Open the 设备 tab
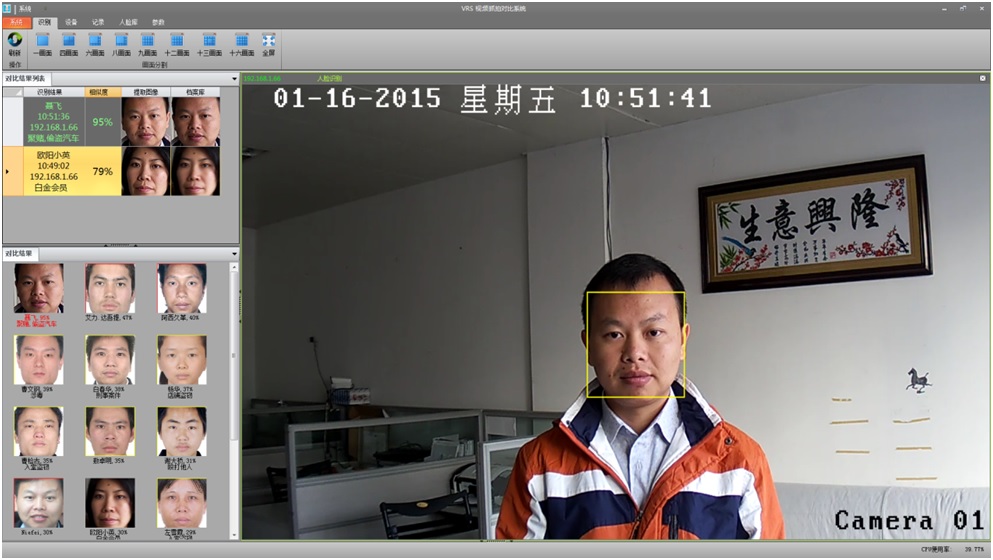The height and width of the screenshot is (560, 993). pos(71,22)
